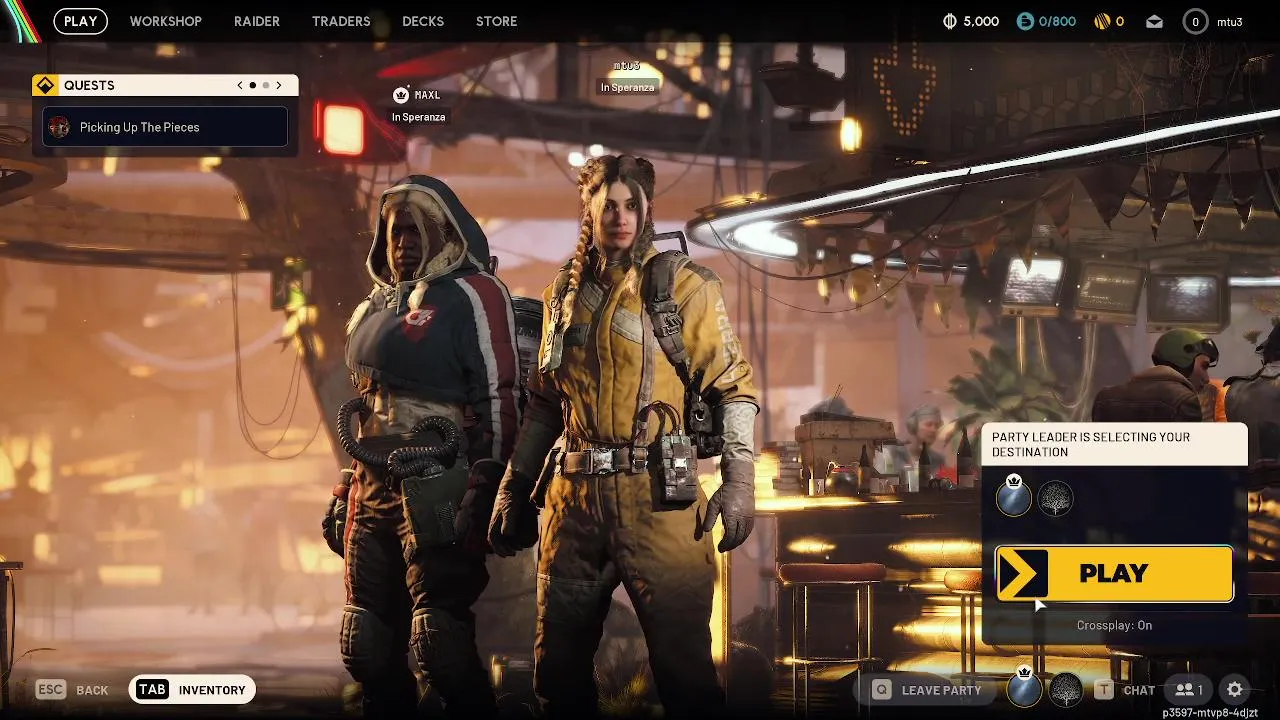Click party leader avatar in destination panel
This screenshot has height=720, width=1280.
pyautogui.click(x=1014, y=497)
